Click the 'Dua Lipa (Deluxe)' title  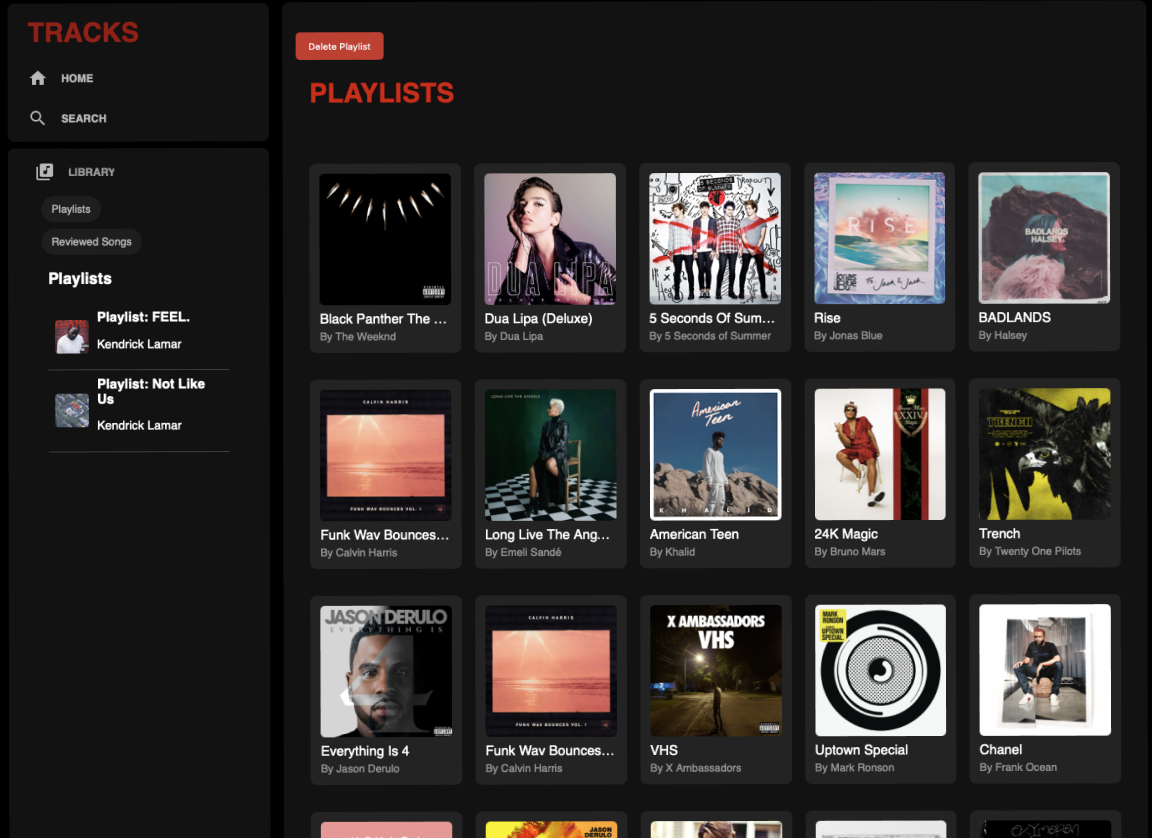pyautogui.click(x=539, y=319)
